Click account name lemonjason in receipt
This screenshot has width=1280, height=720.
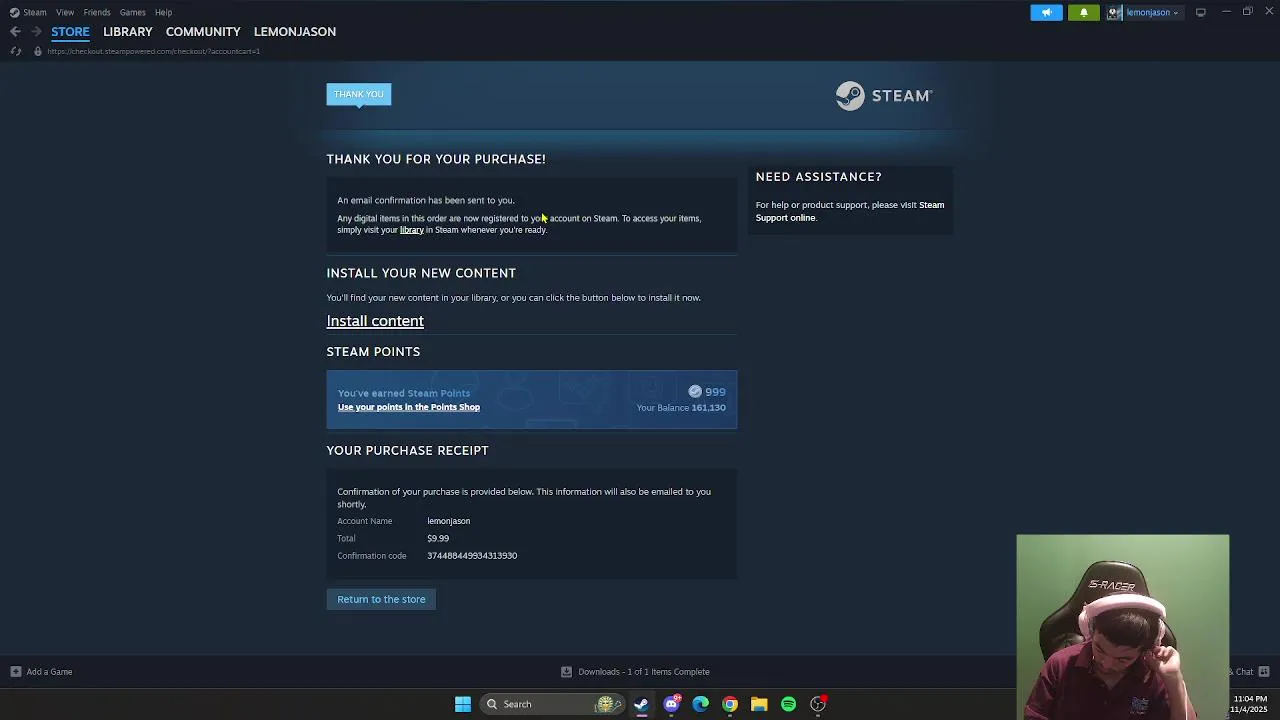[448, 521]
